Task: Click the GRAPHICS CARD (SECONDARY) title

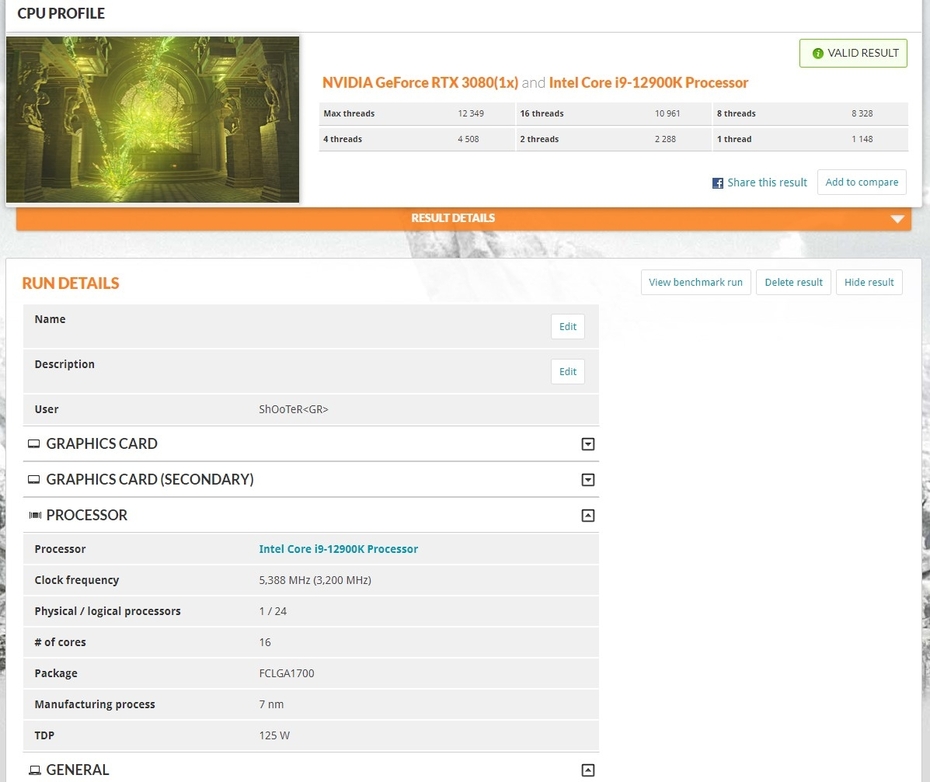Action: click(x=149, y=479)
